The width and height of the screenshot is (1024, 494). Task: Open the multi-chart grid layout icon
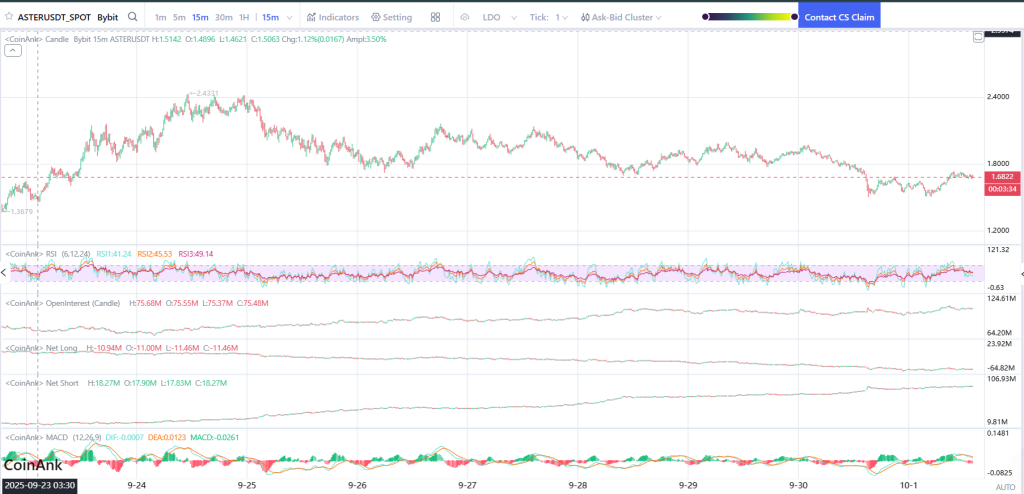point(435,17)
